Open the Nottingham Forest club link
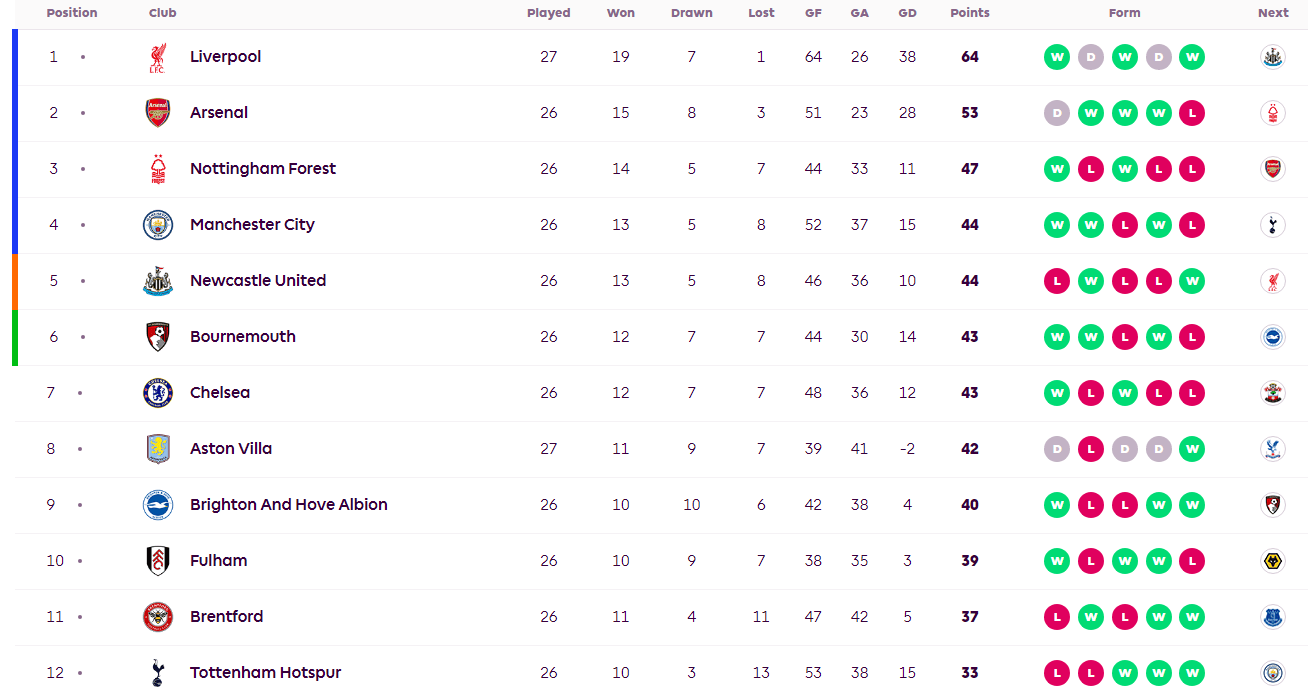 pyautogui.click(x=263, y=169)
